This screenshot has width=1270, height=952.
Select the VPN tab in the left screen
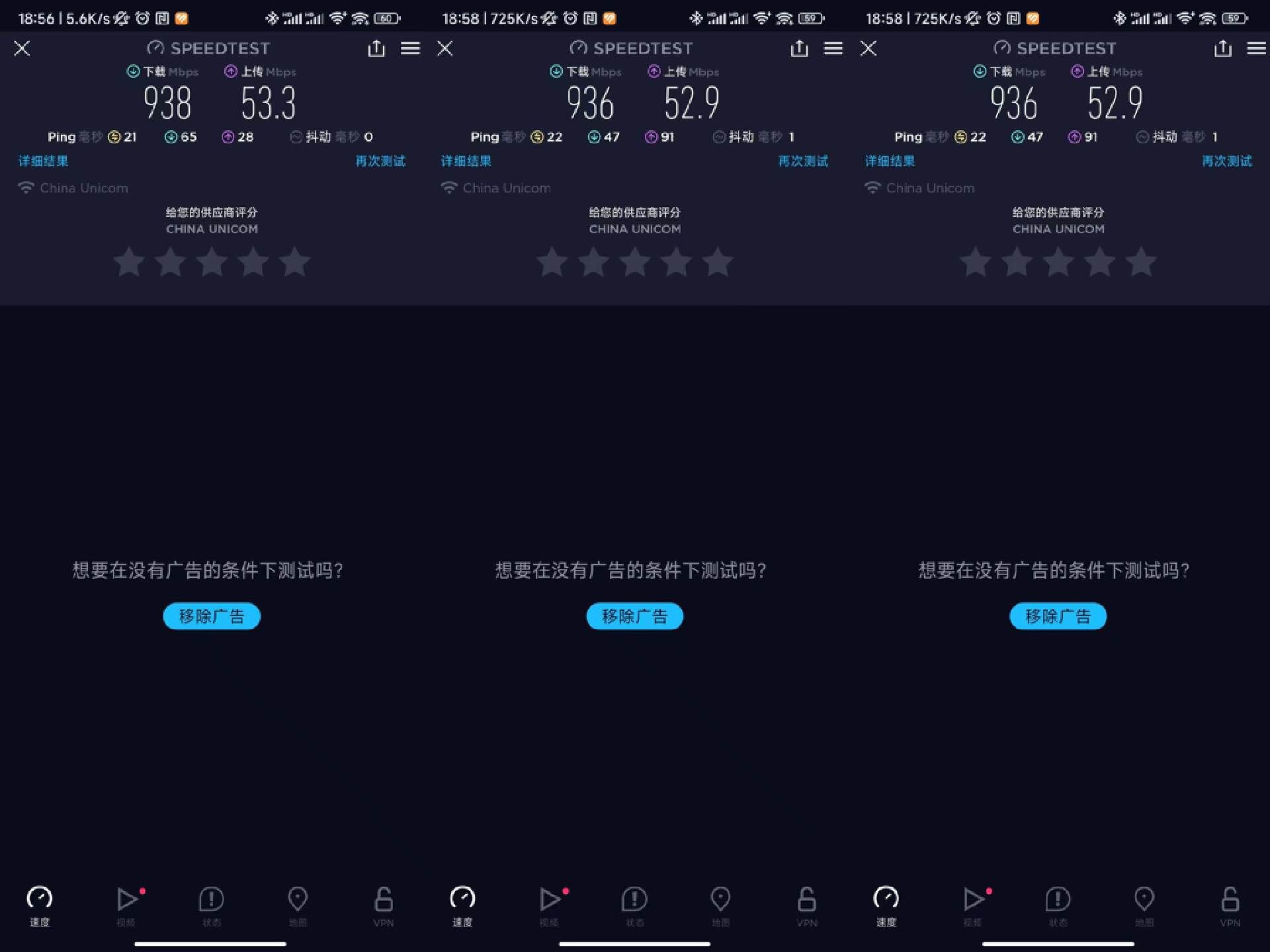click(x=384, y=906)
